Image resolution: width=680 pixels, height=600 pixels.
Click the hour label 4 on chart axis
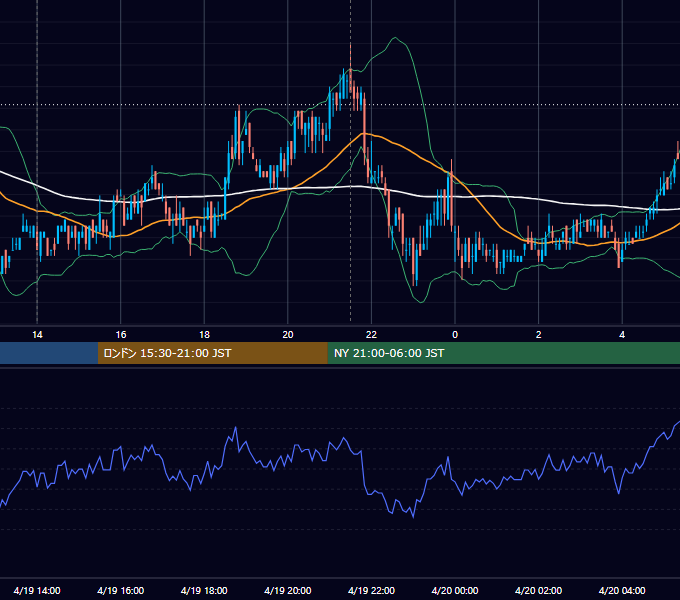[622, 335]
